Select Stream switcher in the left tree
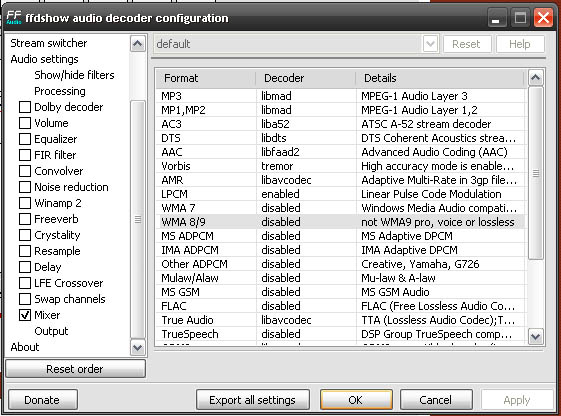Viewport: 561px width, 416px height. (49, 43)
